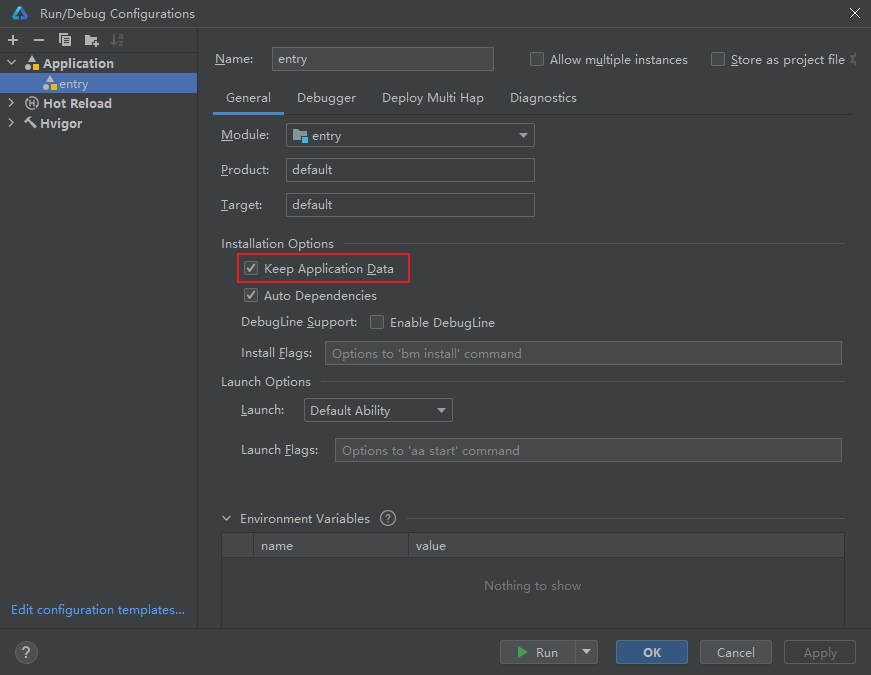The image size is (871, 675).
Task: Expand the Hvigor tree node
Action: [11, 123]
